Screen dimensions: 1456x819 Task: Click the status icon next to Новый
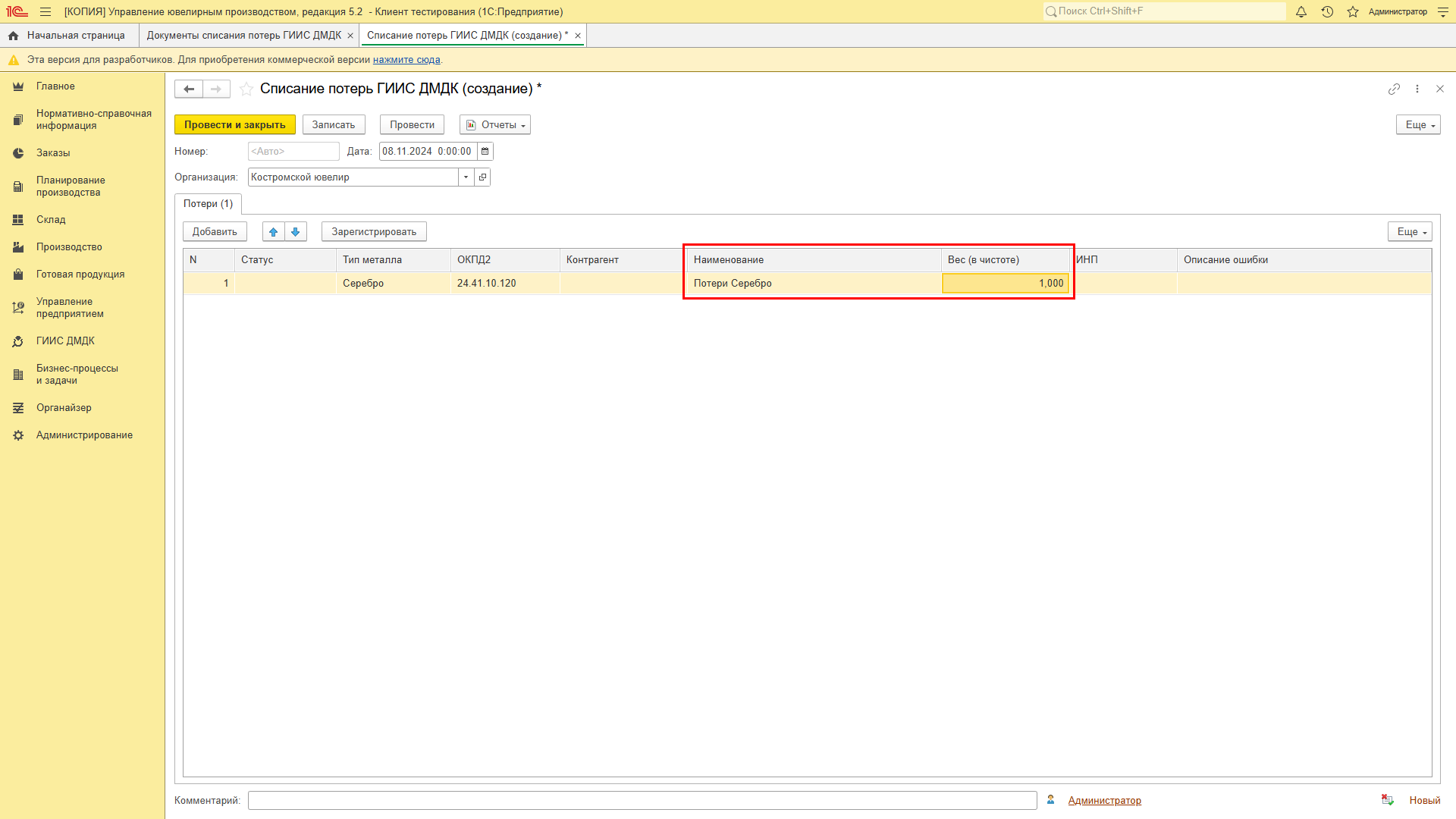tap(1388, 800)
